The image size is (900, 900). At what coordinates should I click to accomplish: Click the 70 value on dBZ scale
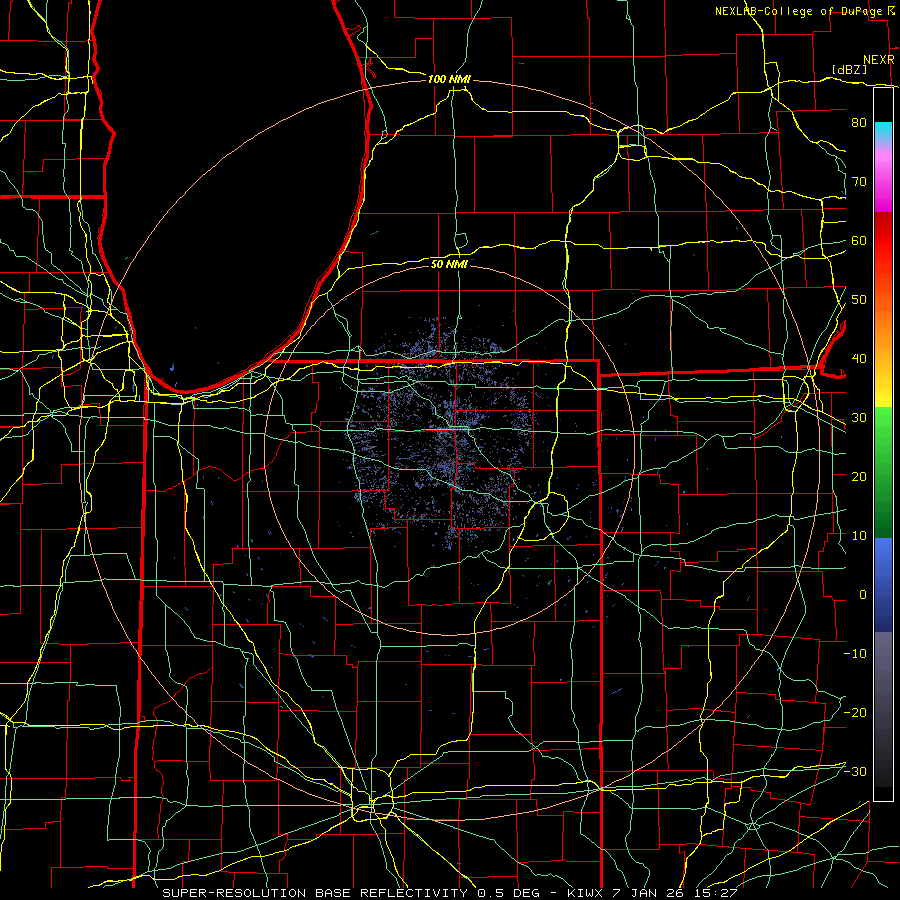click(x=859, y=181)
